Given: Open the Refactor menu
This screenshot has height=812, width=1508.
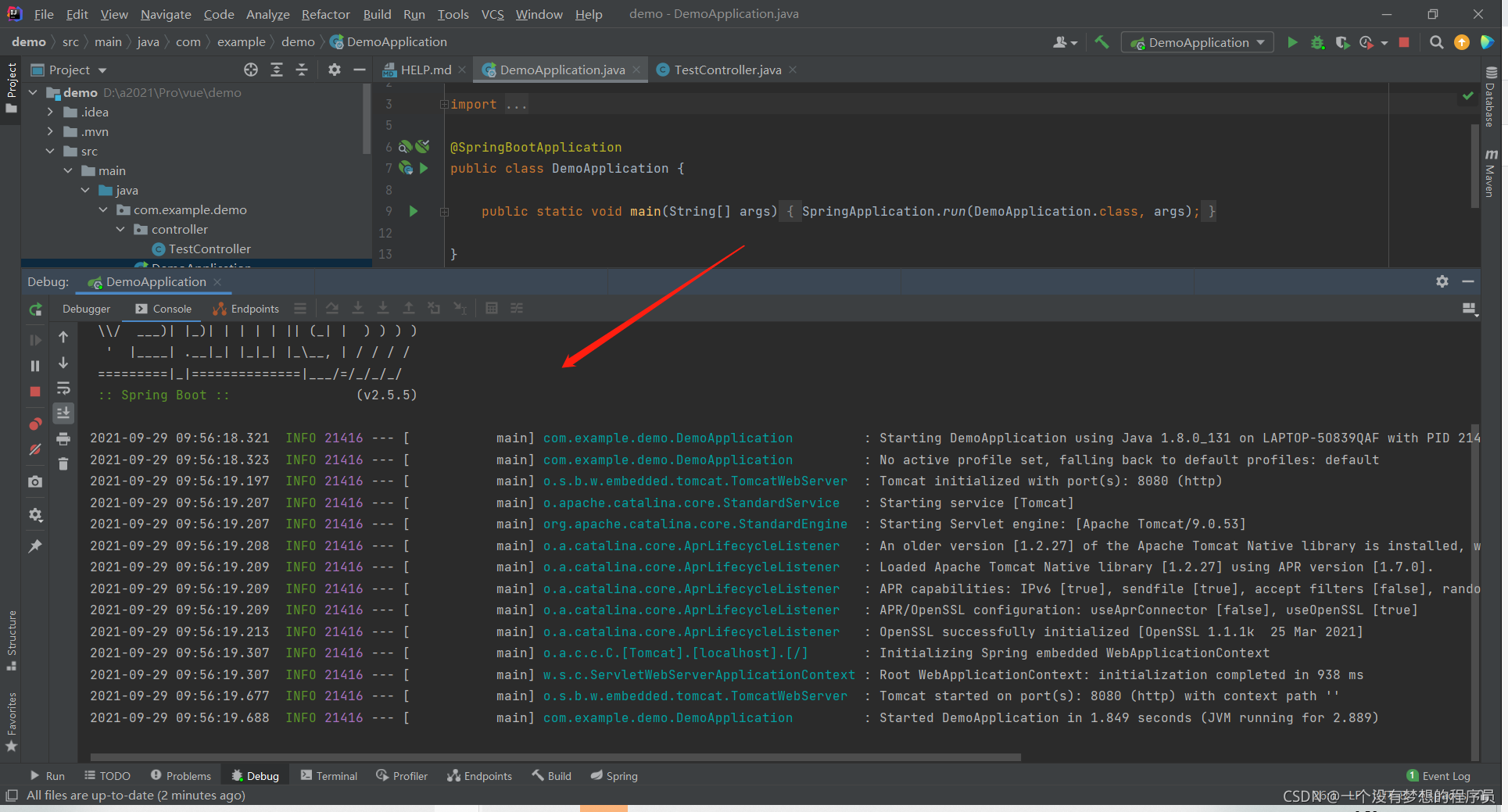Looking at the screenshot, I should click(x=325, y=14).
